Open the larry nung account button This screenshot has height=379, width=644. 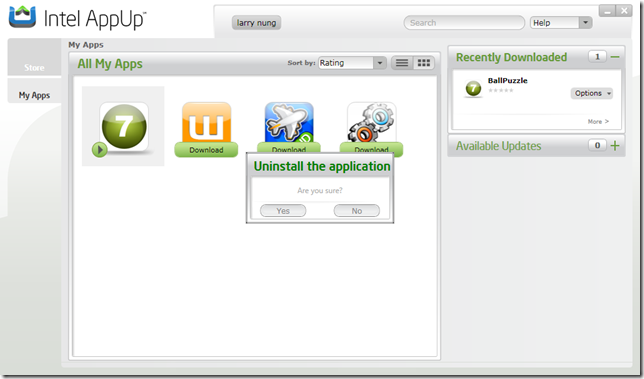click(x=256, y=23)
